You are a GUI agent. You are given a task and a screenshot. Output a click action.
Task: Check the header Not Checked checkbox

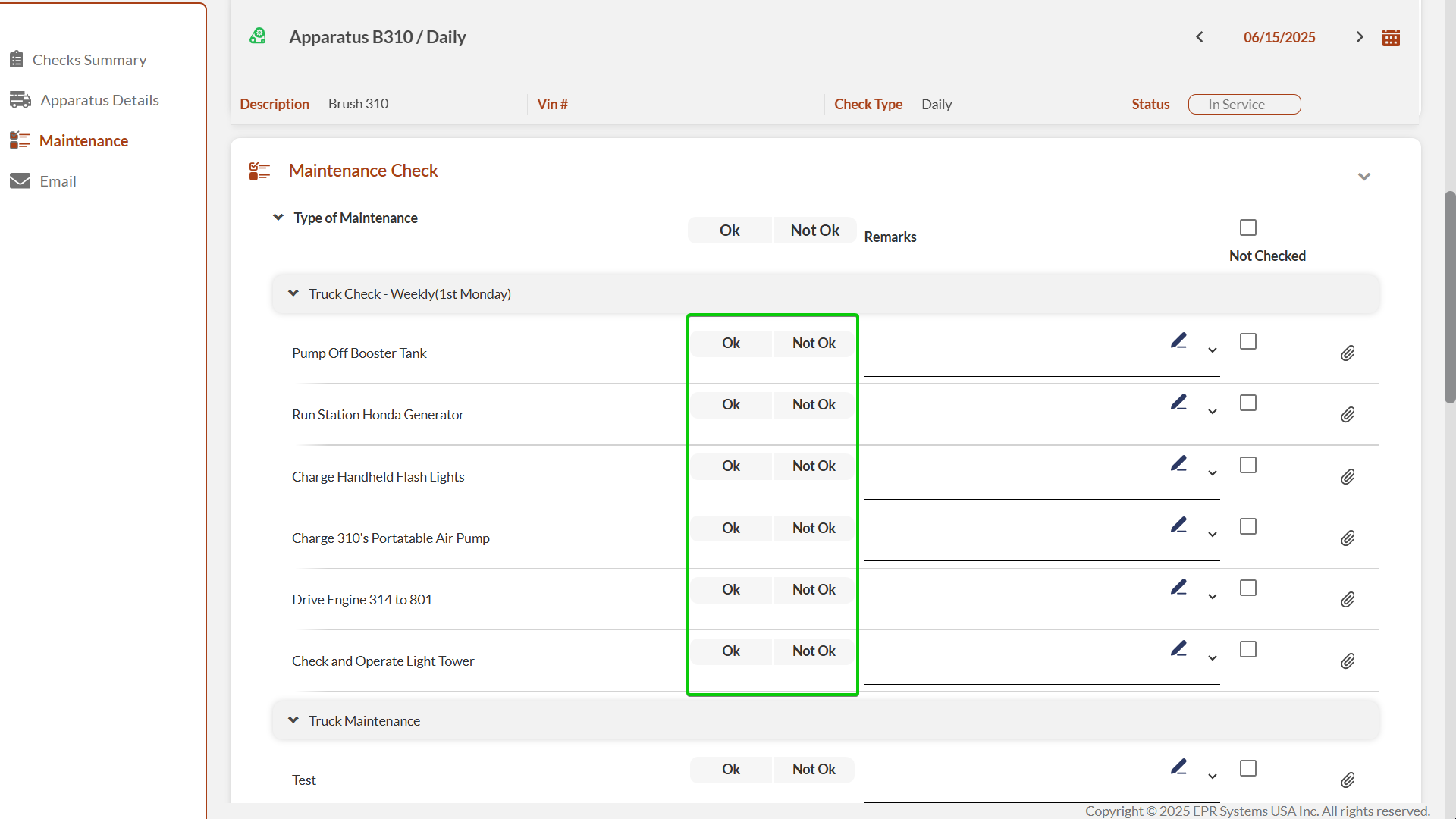tap(1248, 227)
